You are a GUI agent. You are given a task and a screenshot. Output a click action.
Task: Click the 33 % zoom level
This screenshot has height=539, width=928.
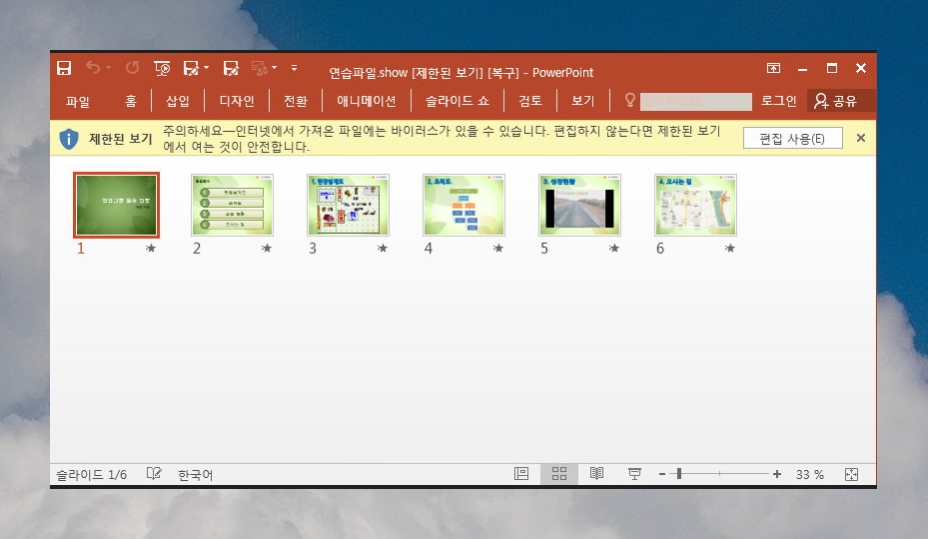[810, 475]
